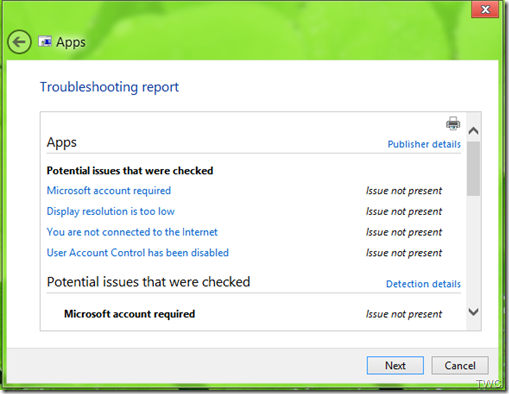
Task: Click scrollbar up arrow in report
Action: click(473, 131)
